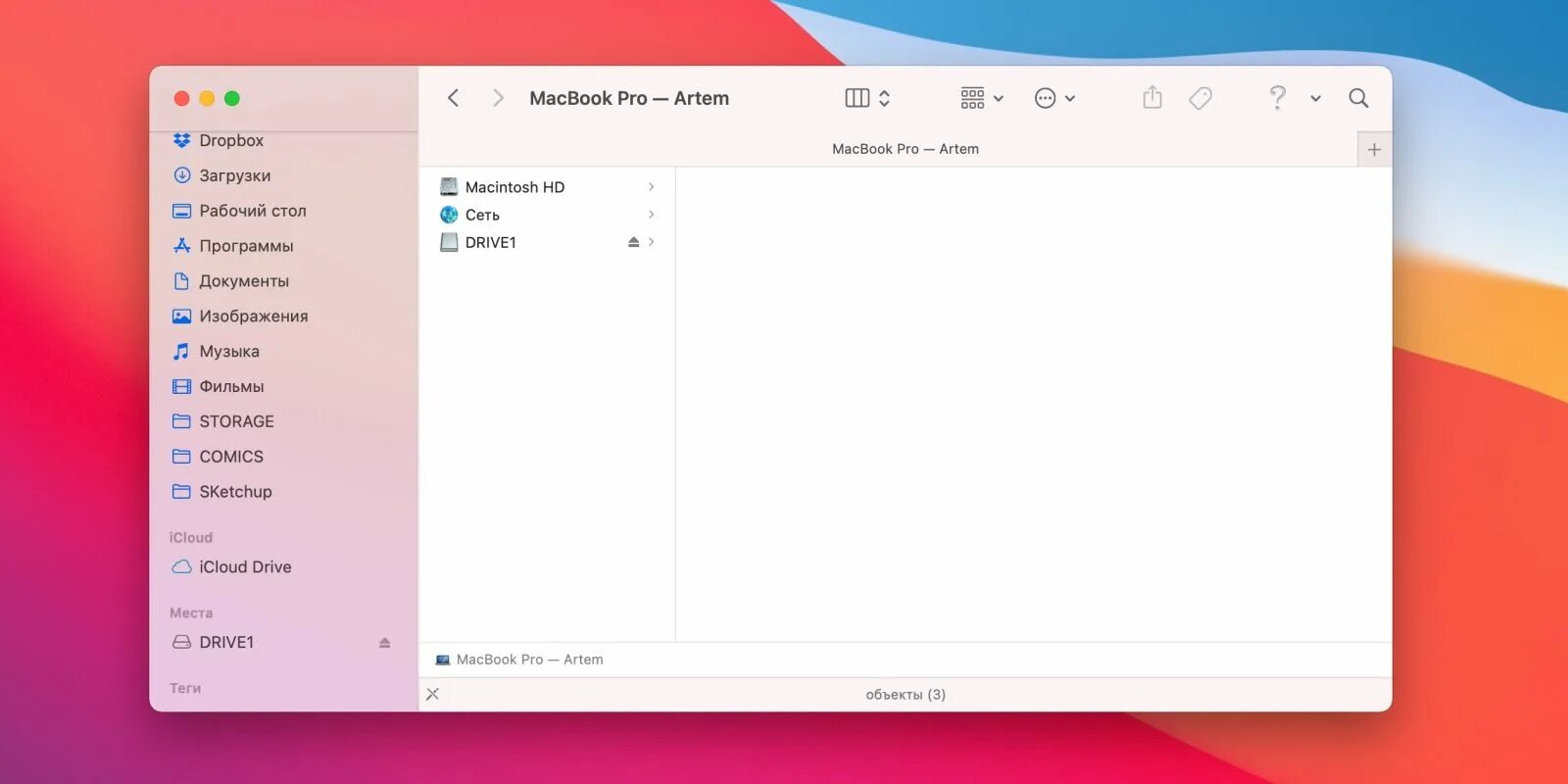
Task: Click the crossed tools icon in status bar
Action: [x=432, y=694]
